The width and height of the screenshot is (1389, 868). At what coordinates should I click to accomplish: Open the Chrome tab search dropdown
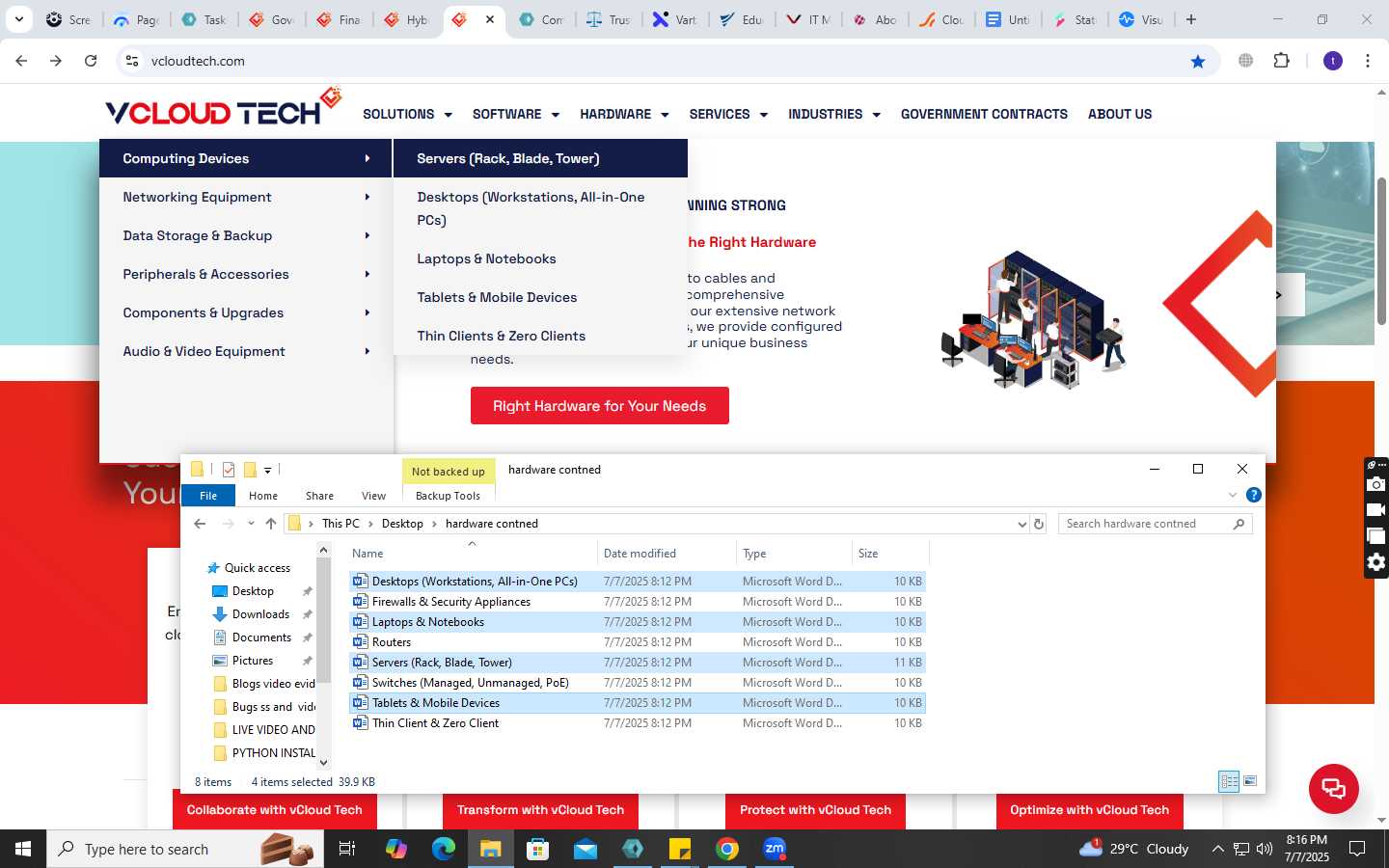tap(19, 19)
